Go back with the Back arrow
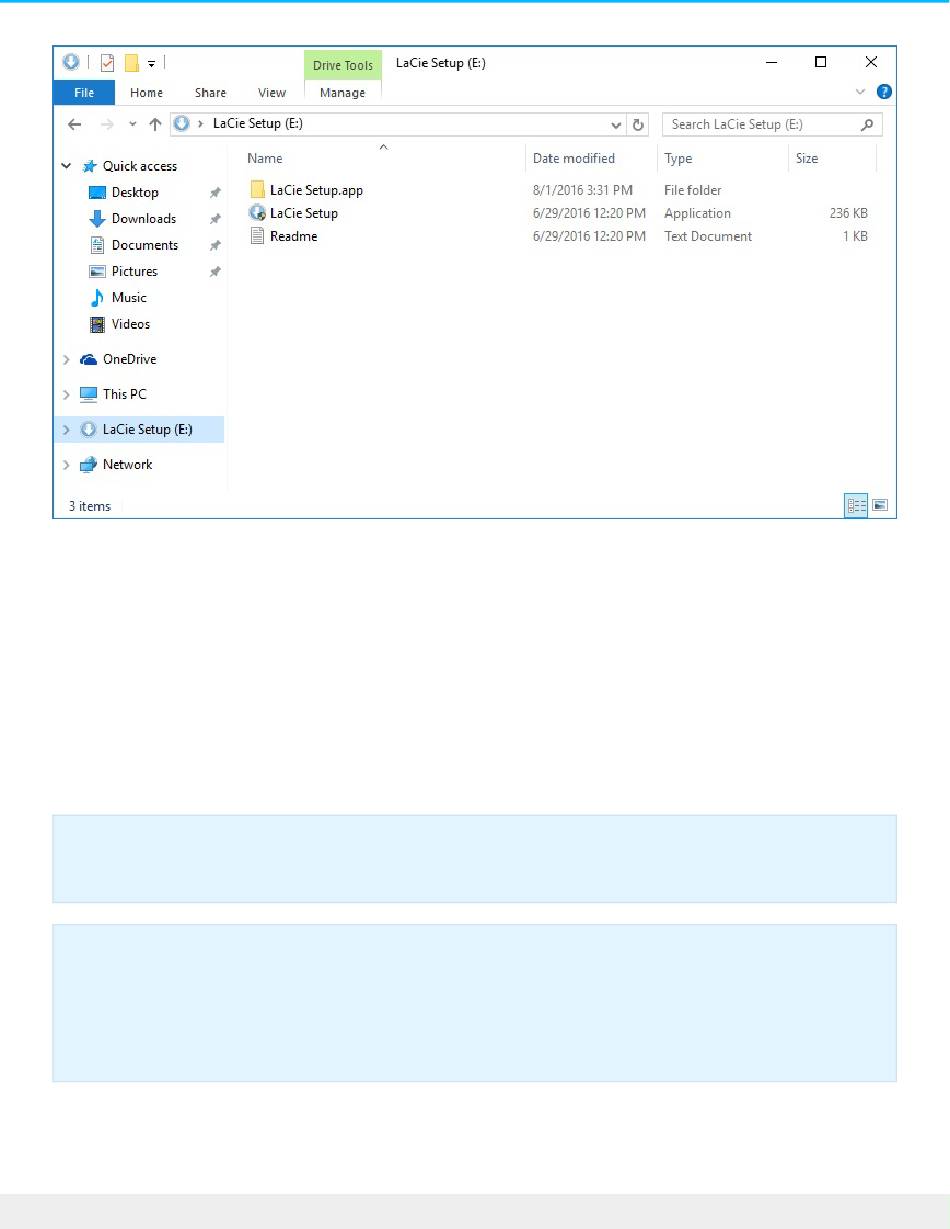Viewport: 950px width, 1229px height. (x=74, y=124)
